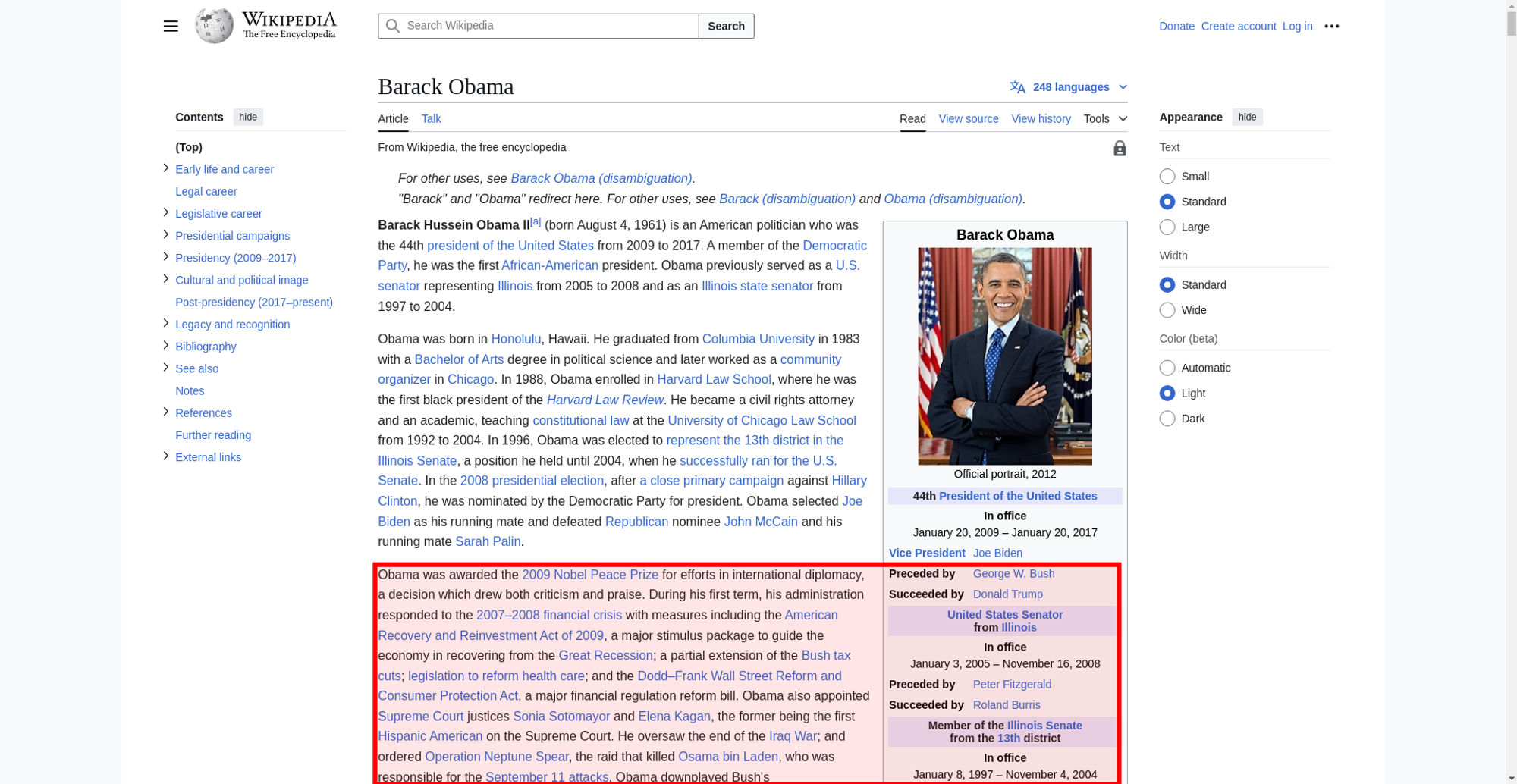Open Osama bin Laden link
The image size is (1517, 784).
coord(728,757)
